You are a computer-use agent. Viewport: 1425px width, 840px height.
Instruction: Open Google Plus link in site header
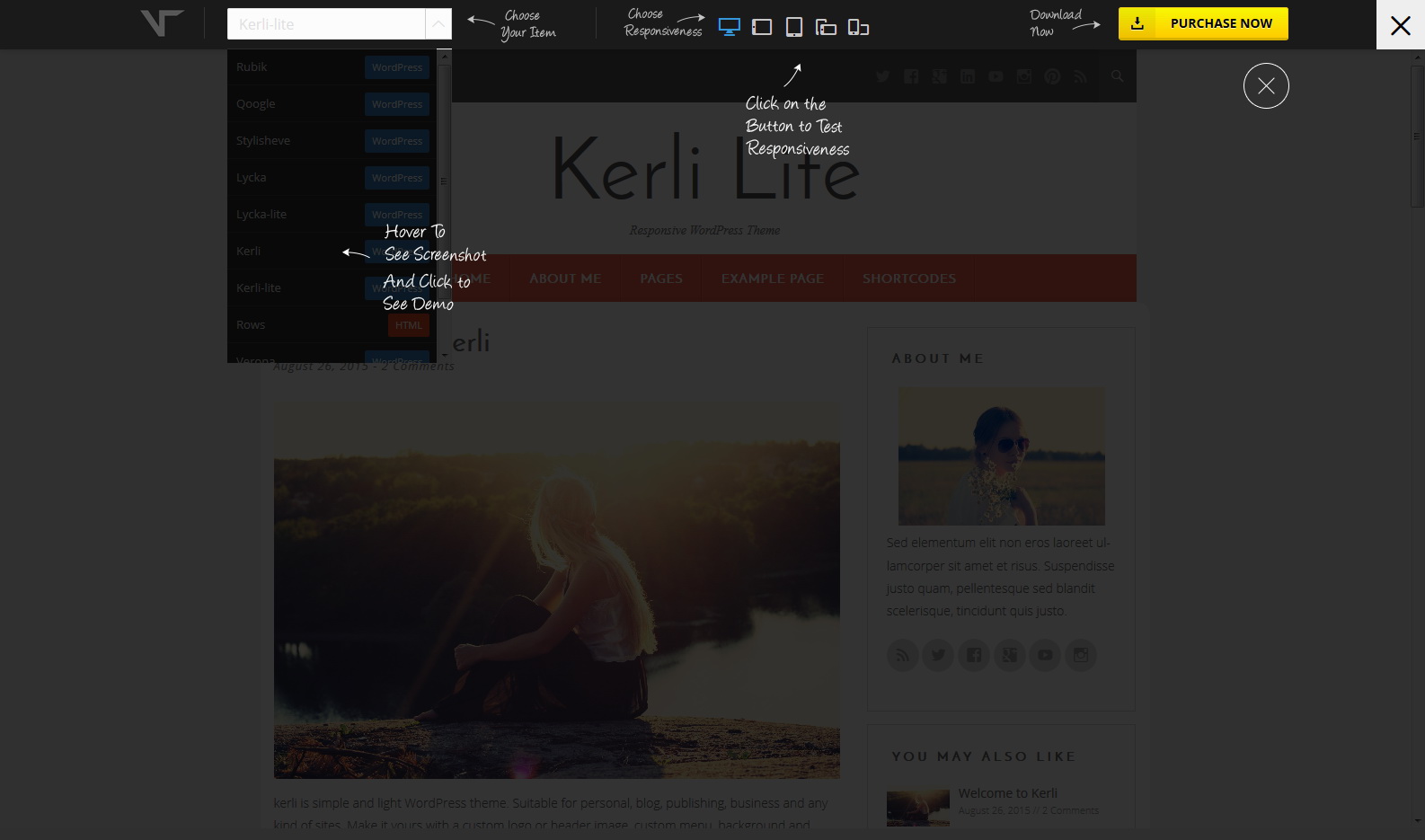click(939, 76)
